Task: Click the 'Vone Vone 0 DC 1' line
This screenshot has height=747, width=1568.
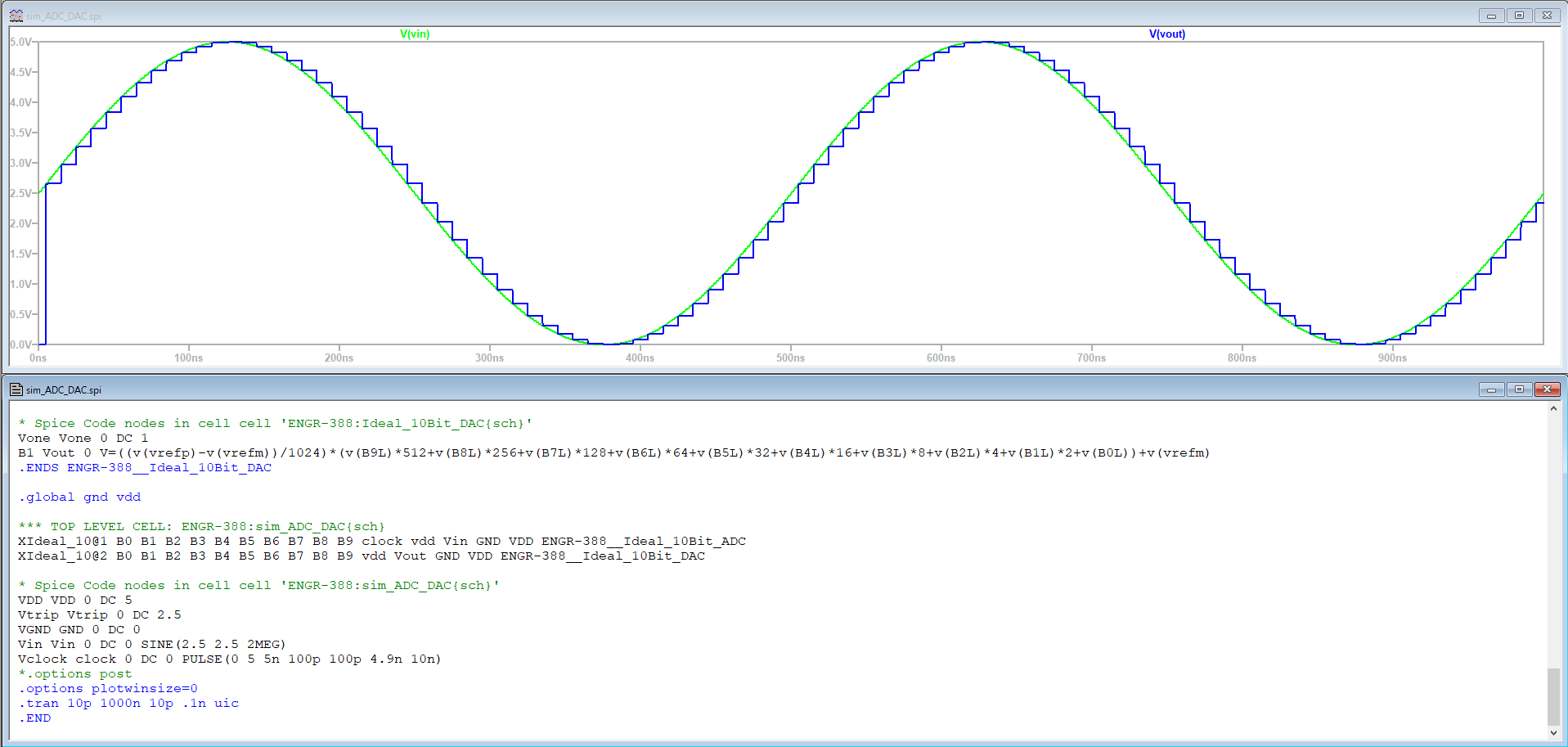Action: coord(83,438)
